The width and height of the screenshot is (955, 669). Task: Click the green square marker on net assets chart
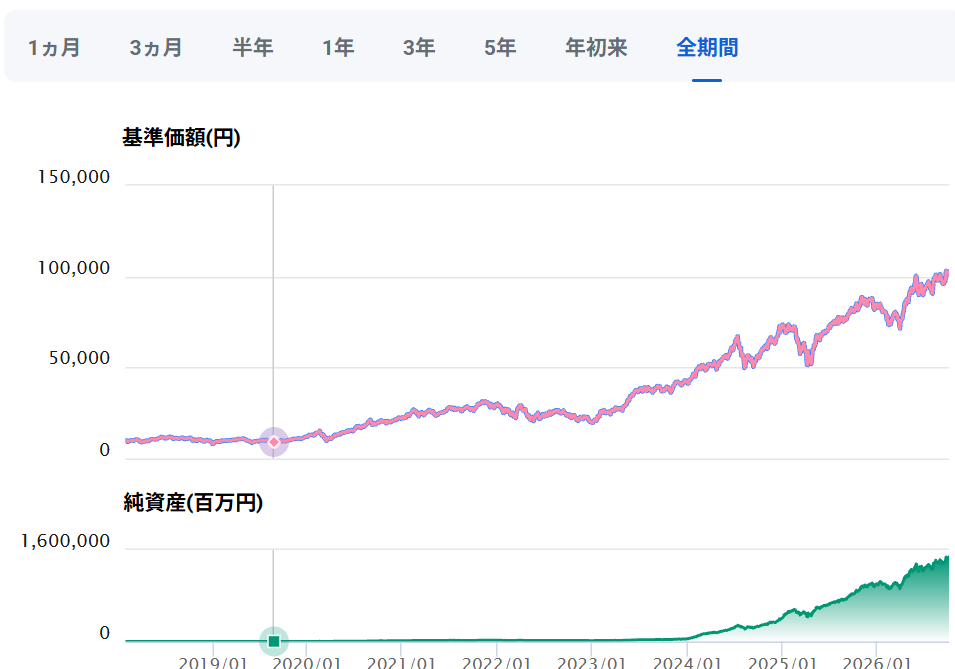tap(274, 641)
